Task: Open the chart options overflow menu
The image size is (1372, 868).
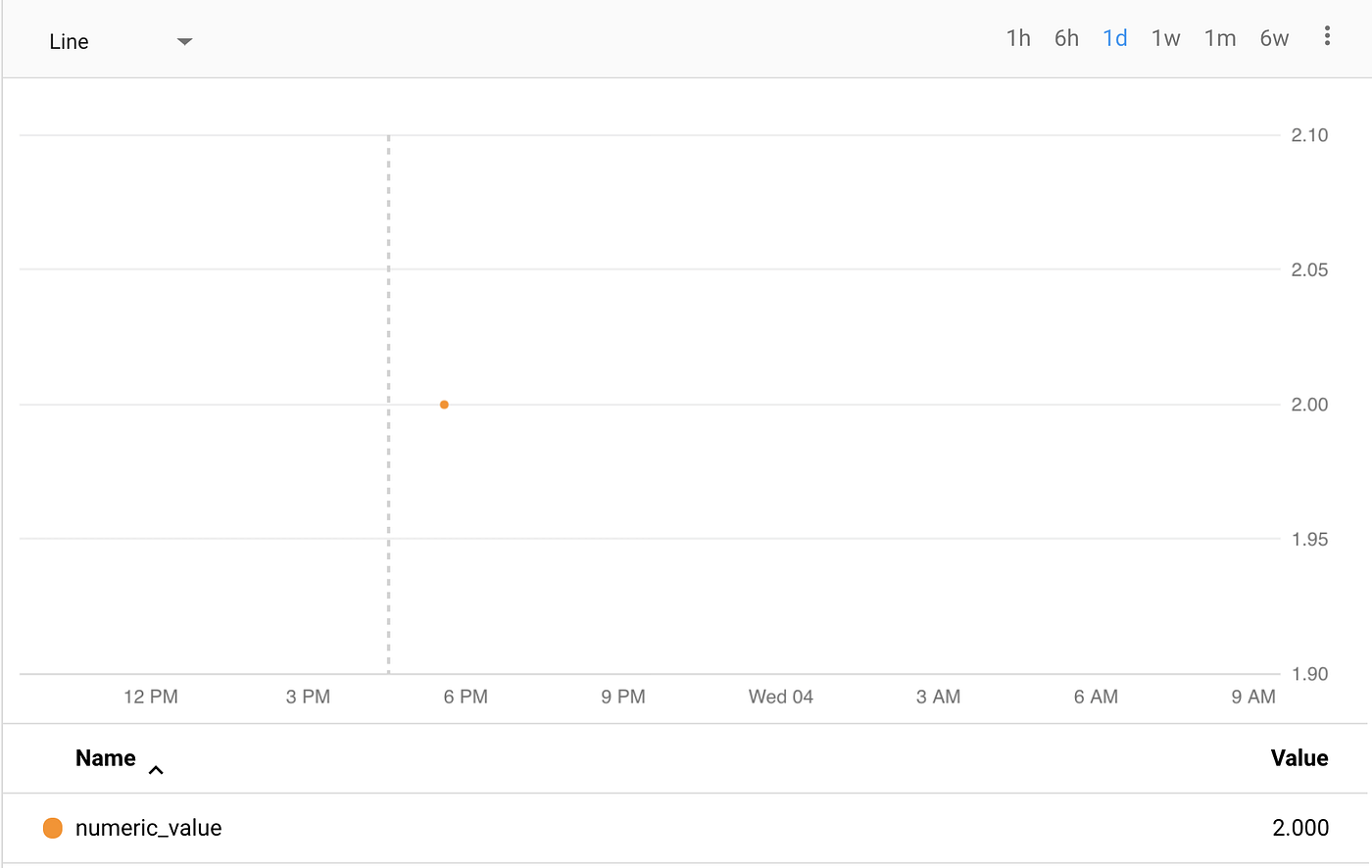Action: coord(1327,36)
